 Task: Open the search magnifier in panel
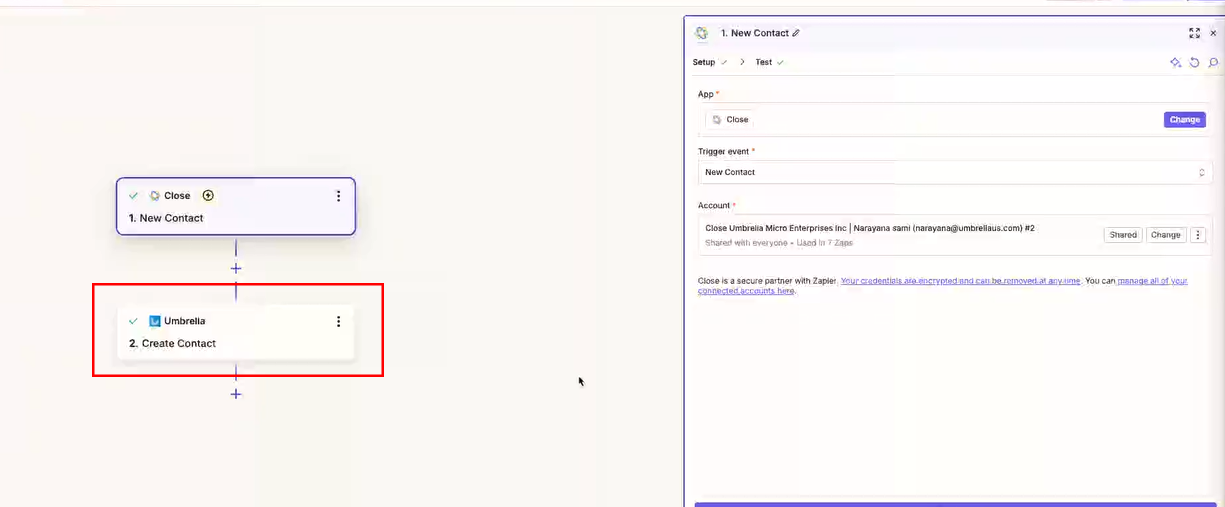[1213, 62]
